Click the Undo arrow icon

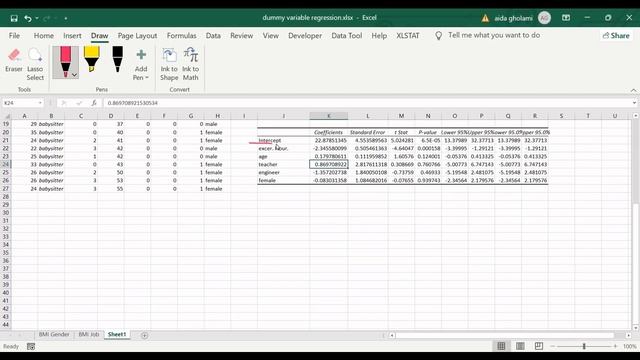click(27, 18)
